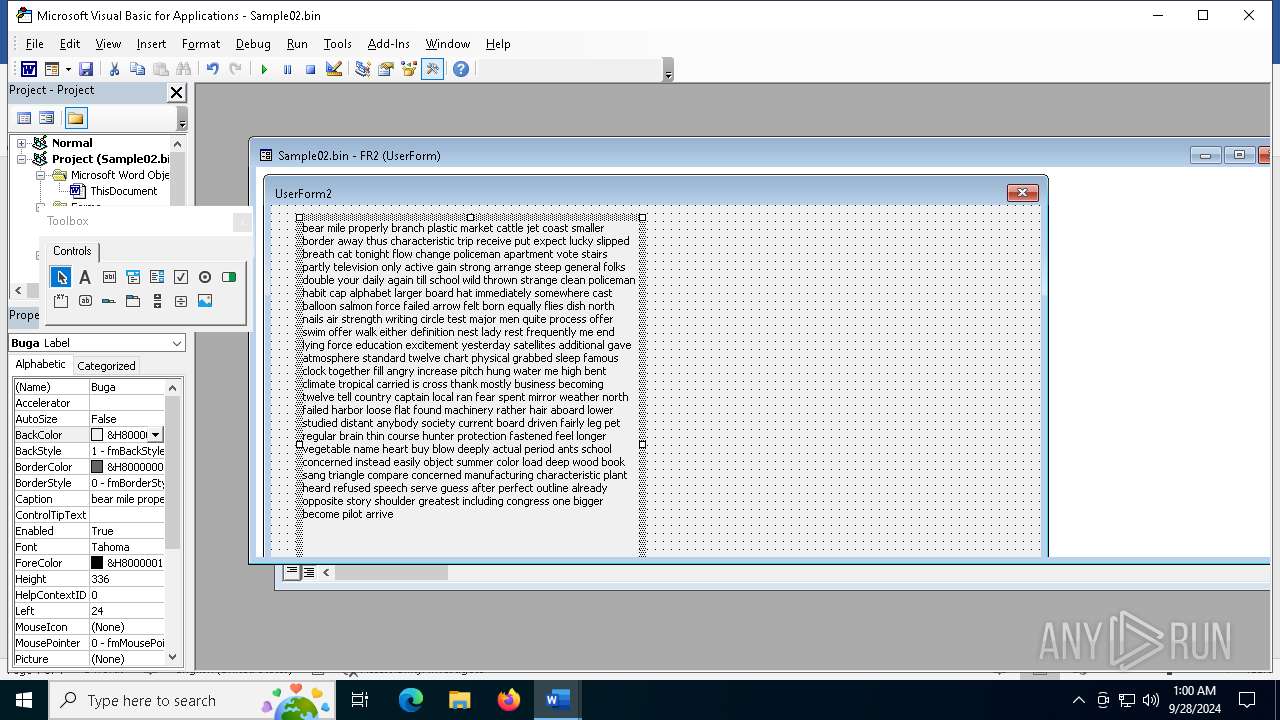Image resolution: width=1280 pixels, height=720 pixels.
Task: Collapse Microsoft Word Objects folder
Action: [x=41, y=175]
